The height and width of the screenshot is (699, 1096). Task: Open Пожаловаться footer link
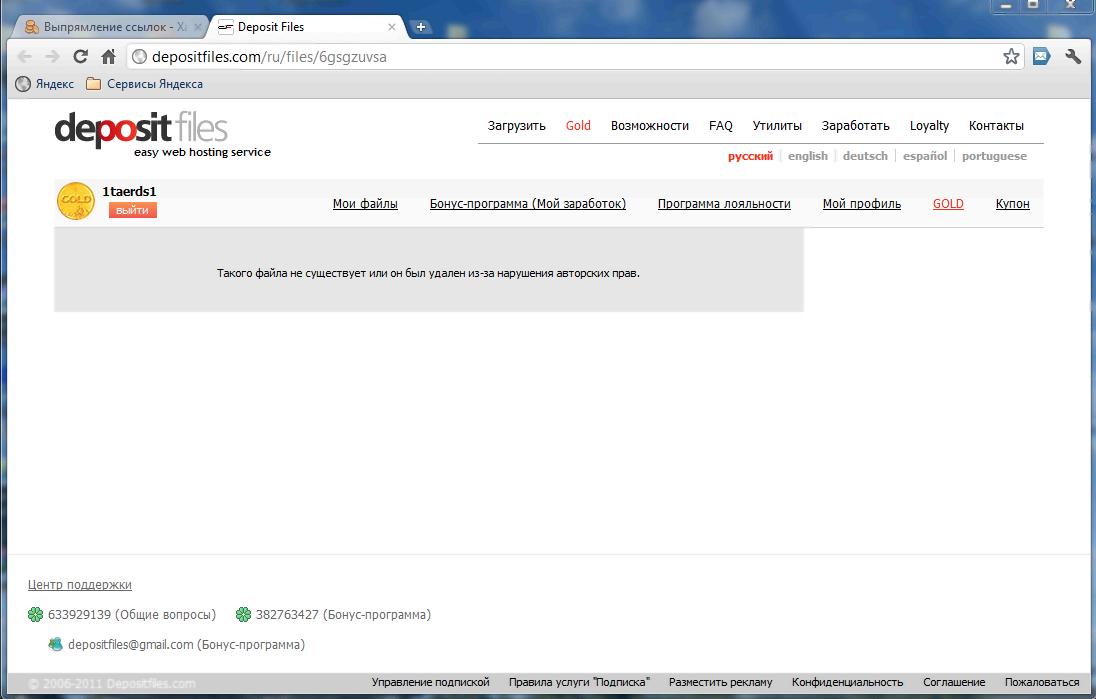click(1041, 682)
